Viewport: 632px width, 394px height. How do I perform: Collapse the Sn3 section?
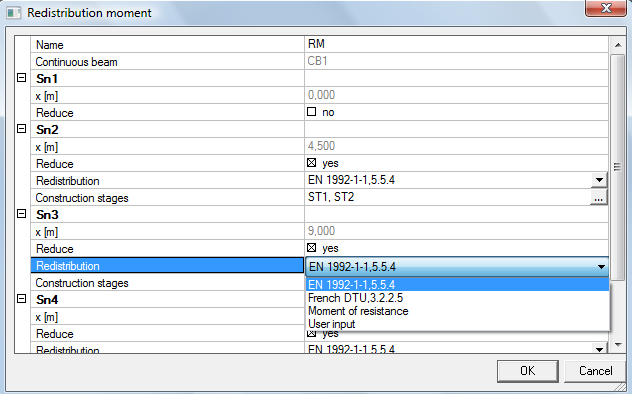[x=22, y=214]
